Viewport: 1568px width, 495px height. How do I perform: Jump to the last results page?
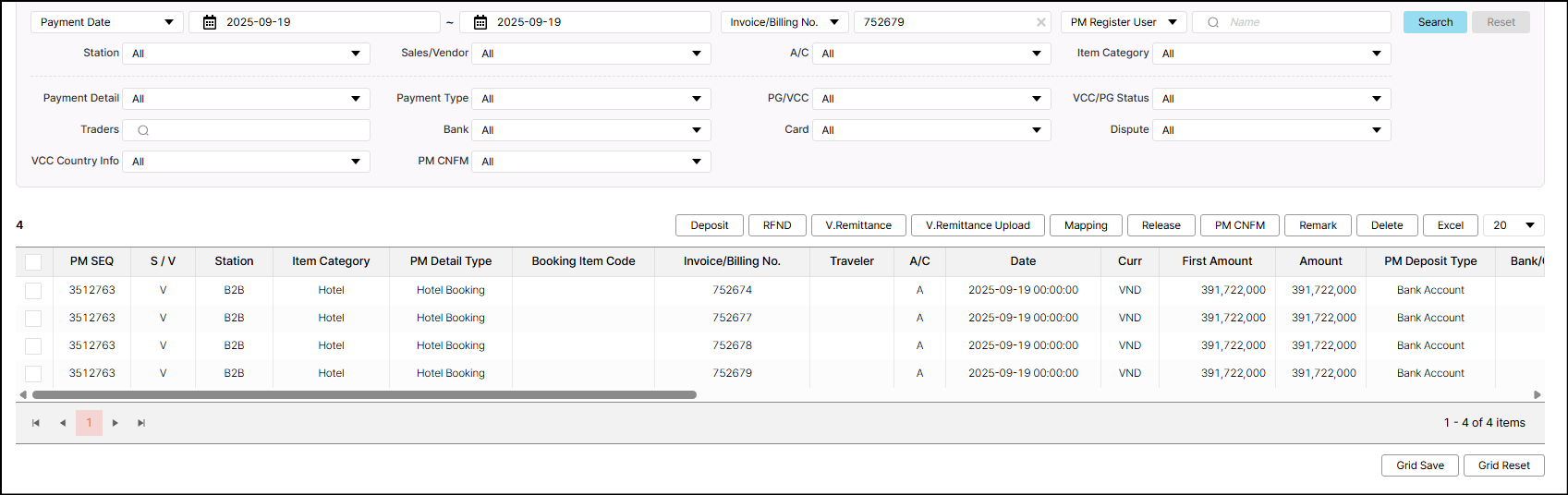point(141,423)
